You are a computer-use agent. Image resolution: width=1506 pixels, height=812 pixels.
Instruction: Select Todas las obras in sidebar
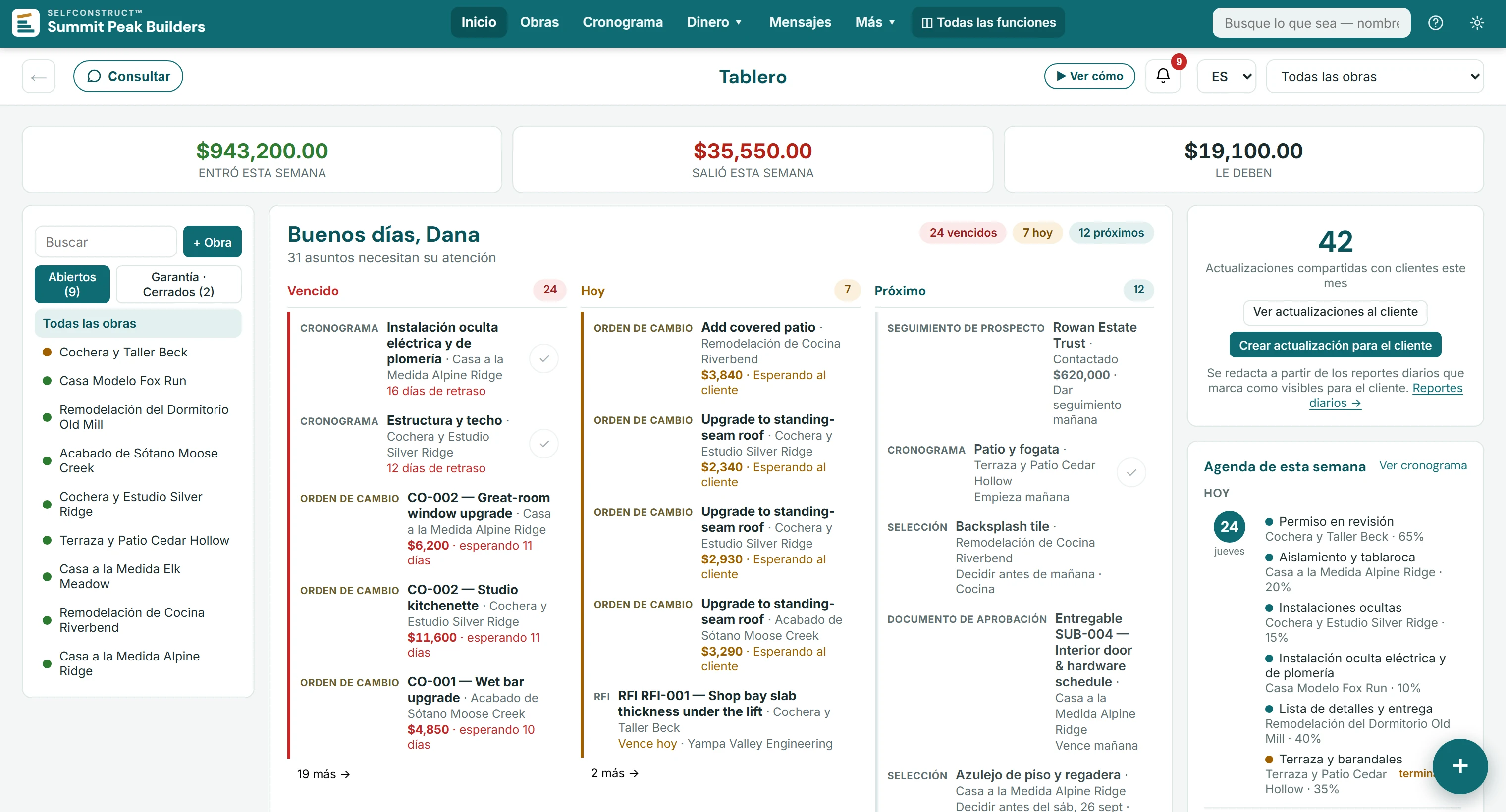pyautogui.click(x=138, y=323)
